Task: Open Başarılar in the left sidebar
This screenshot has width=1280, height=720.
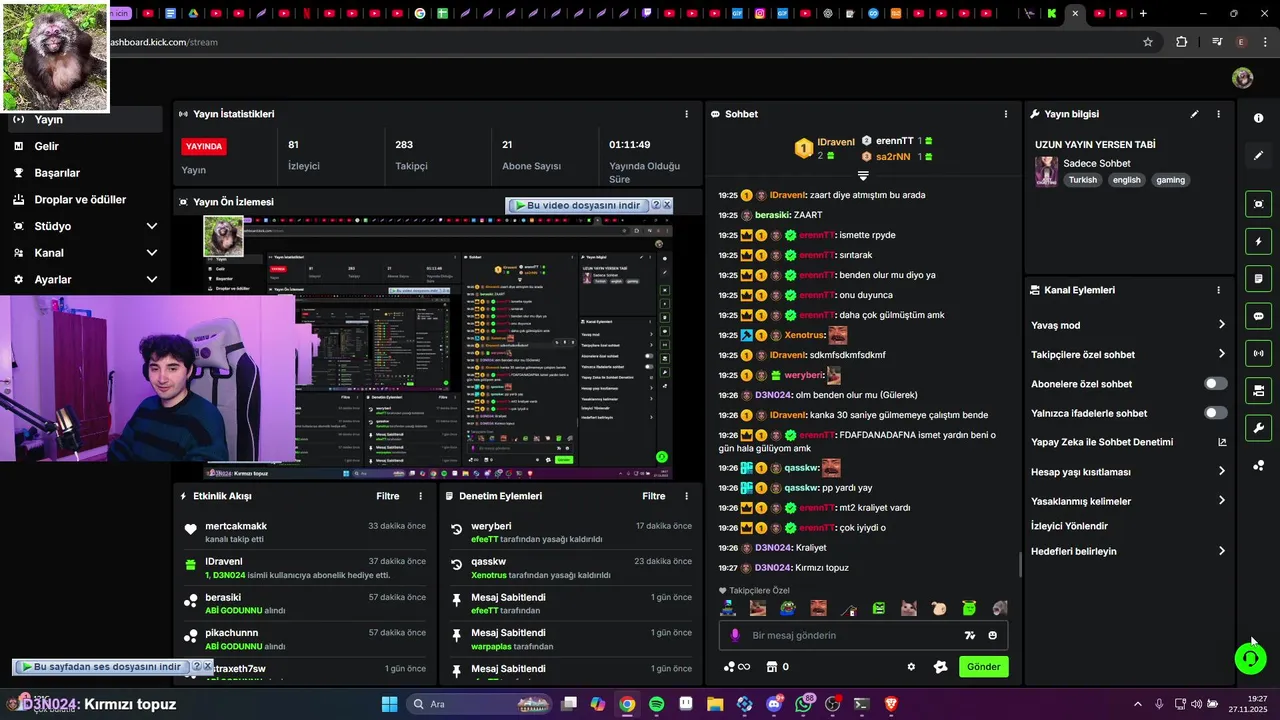Action: point(85,173)
